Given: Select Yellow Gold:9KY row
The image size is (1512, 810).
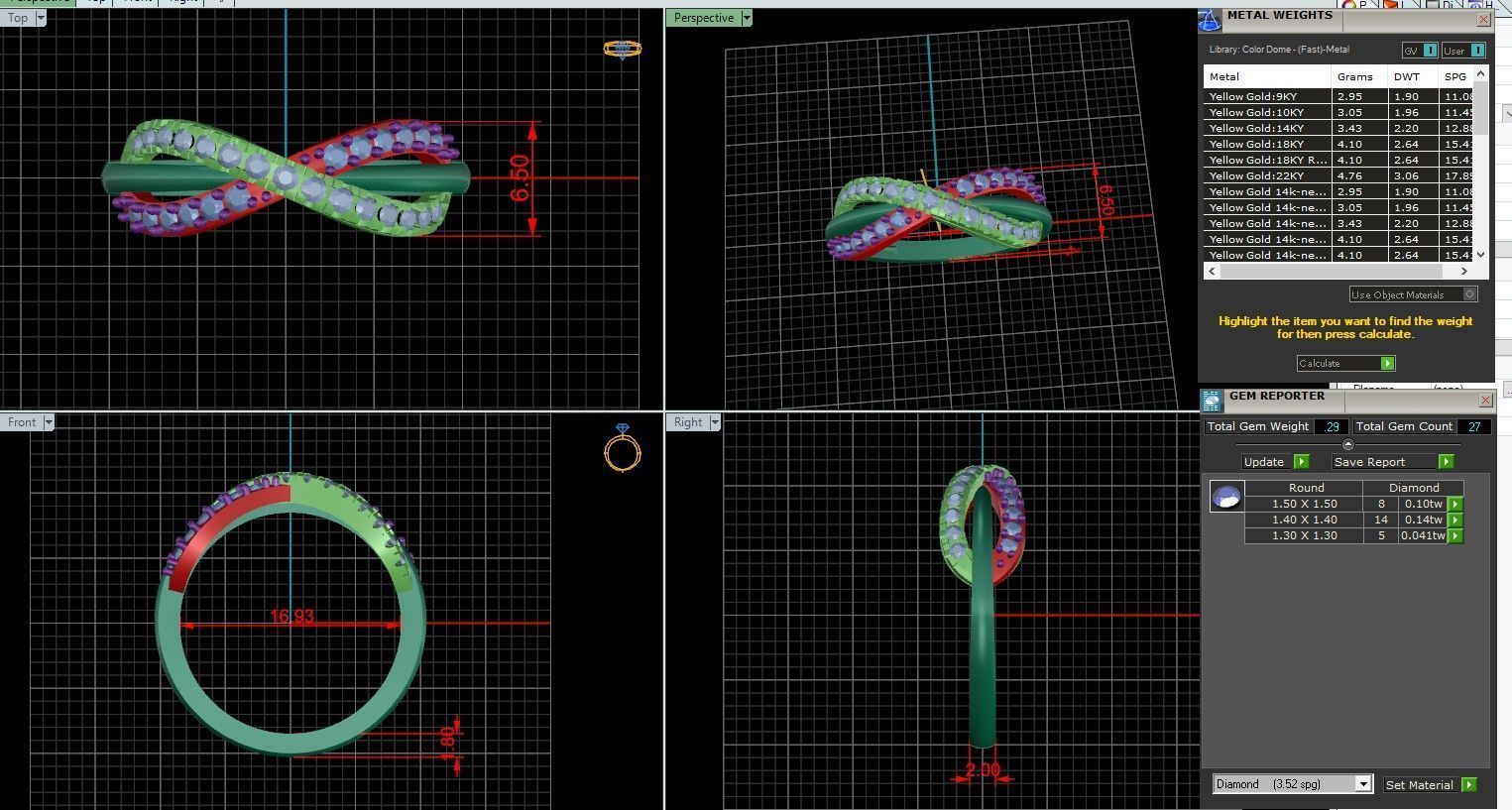Looking at the screenshot, I should (x=1338, y=96).
